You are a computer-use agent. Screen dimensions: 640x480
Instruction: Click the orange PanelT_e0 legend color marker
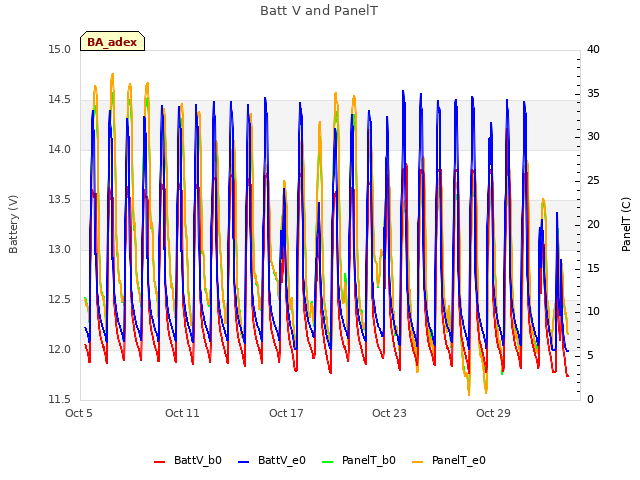(418, 462)
